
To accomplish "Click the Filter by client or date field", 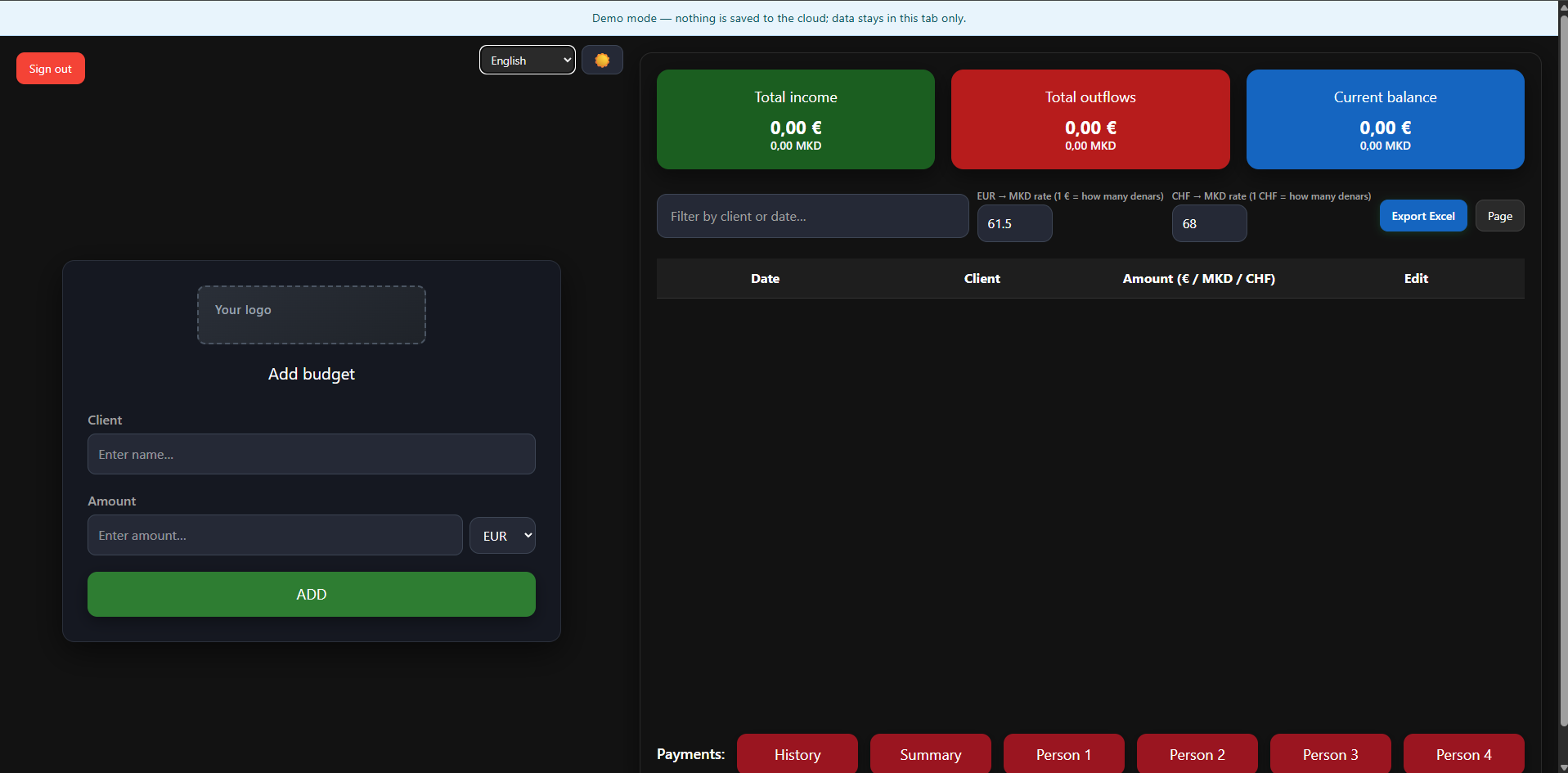I will click(x=812, y=216).
